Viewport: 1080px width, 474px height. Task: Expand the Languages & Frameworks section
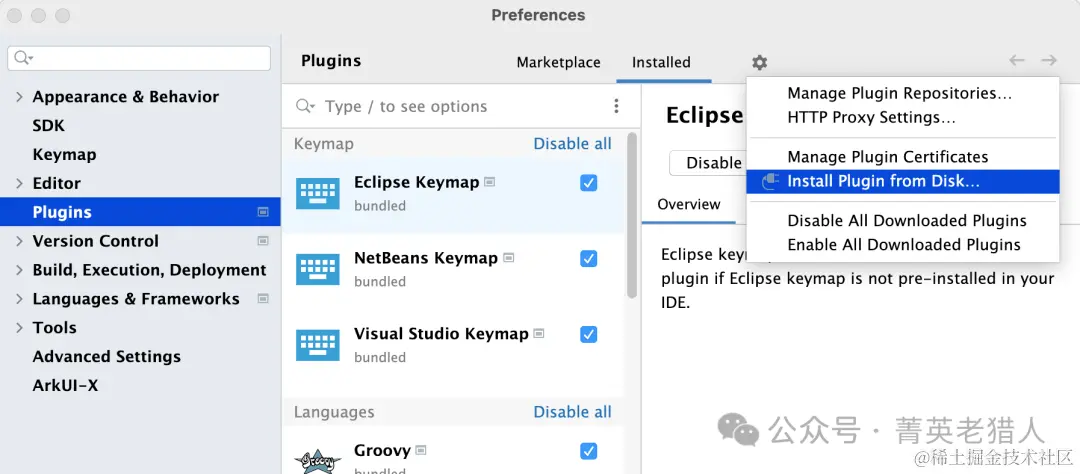[19, 300]
